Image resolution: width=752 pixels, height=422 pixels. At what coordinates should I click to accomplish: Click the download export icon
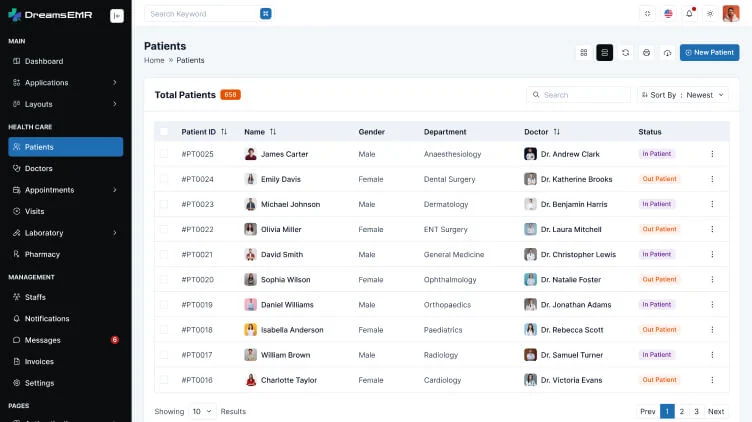click(667, 52)
